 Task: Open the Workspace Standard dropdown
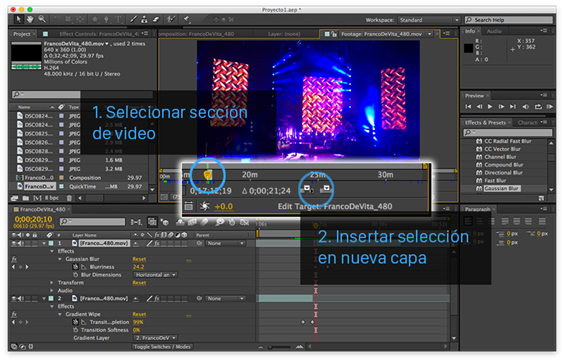[428, 20]
